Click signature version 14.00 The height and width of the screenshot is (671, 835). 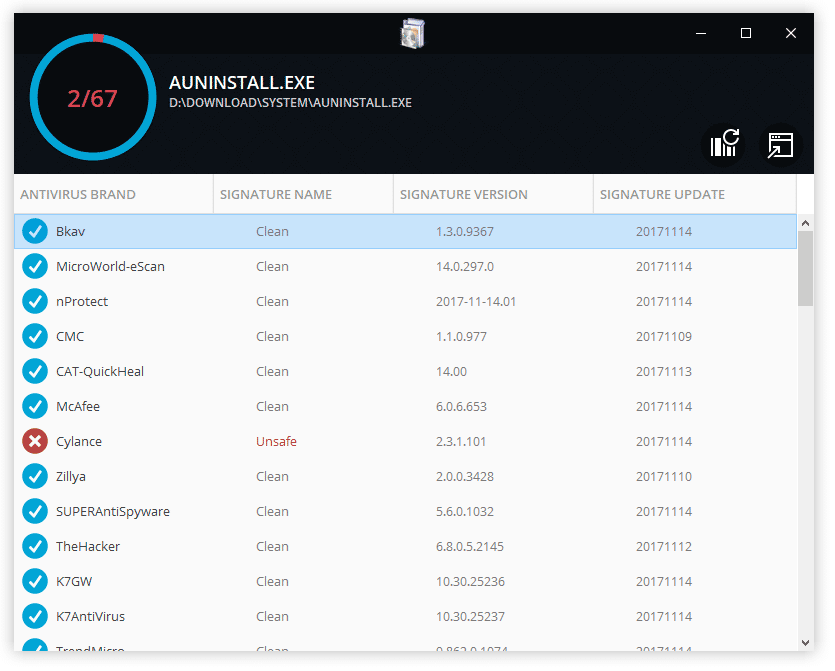click(x=452, y=372)
